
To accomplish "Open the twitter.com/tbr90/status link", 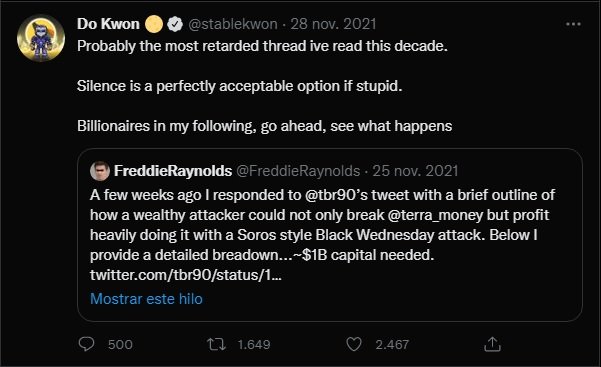I will tap(186, 275).
